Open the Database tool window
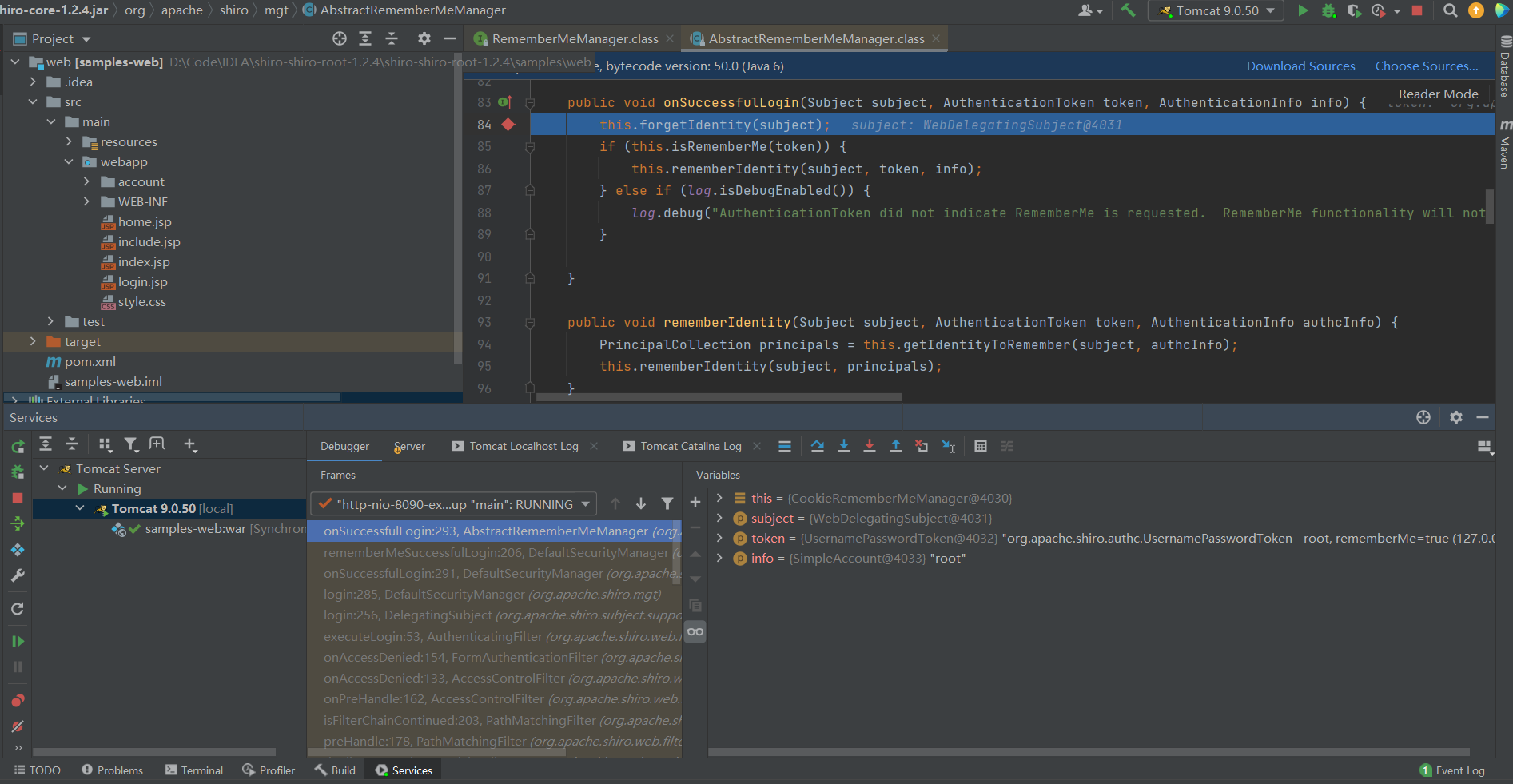The height and width of the screenshot is (784, 1513). (x=1504, y=66)
